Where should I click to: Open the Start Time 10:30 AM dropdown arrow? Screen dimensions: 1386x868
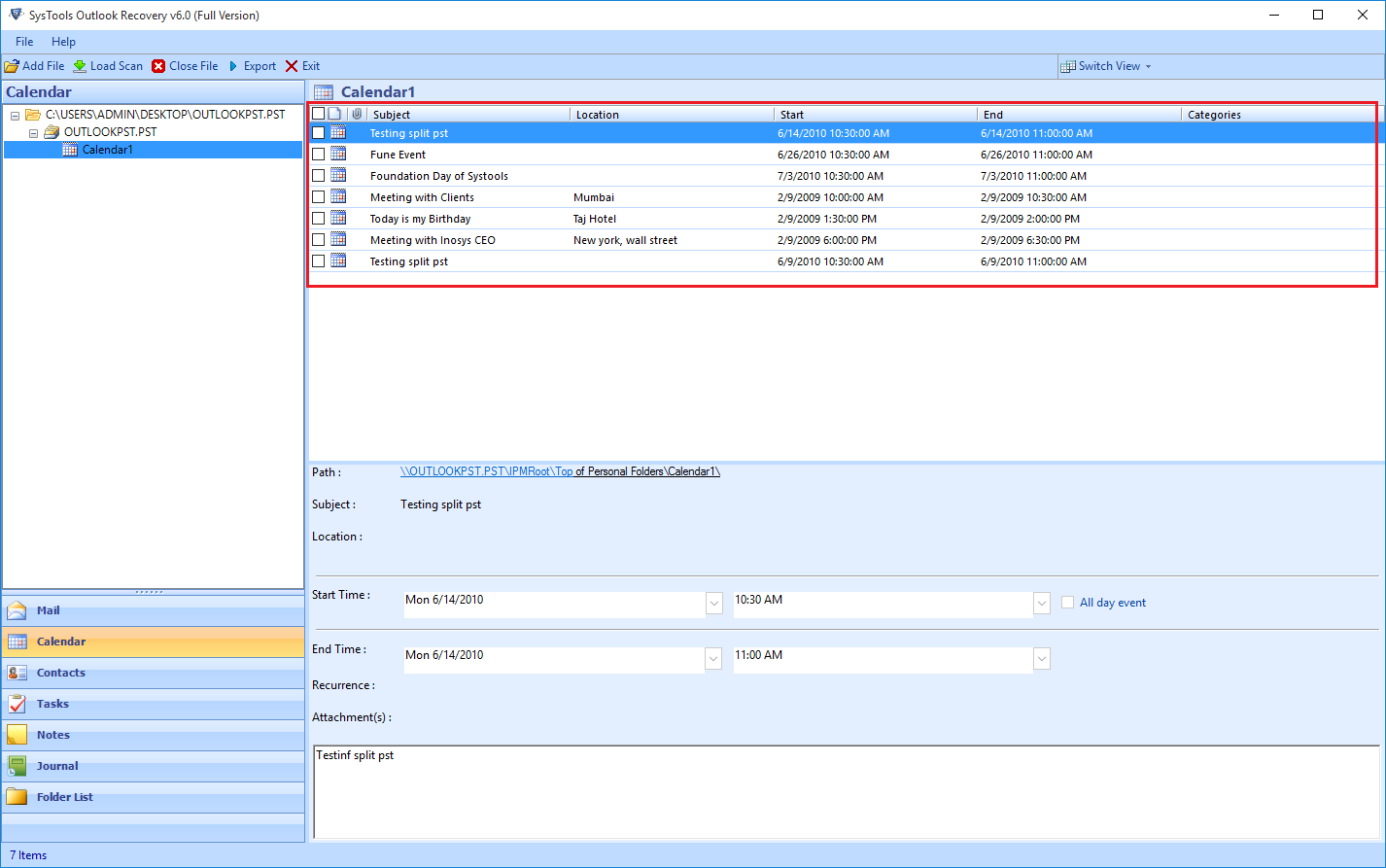(x=1042, y=604)
